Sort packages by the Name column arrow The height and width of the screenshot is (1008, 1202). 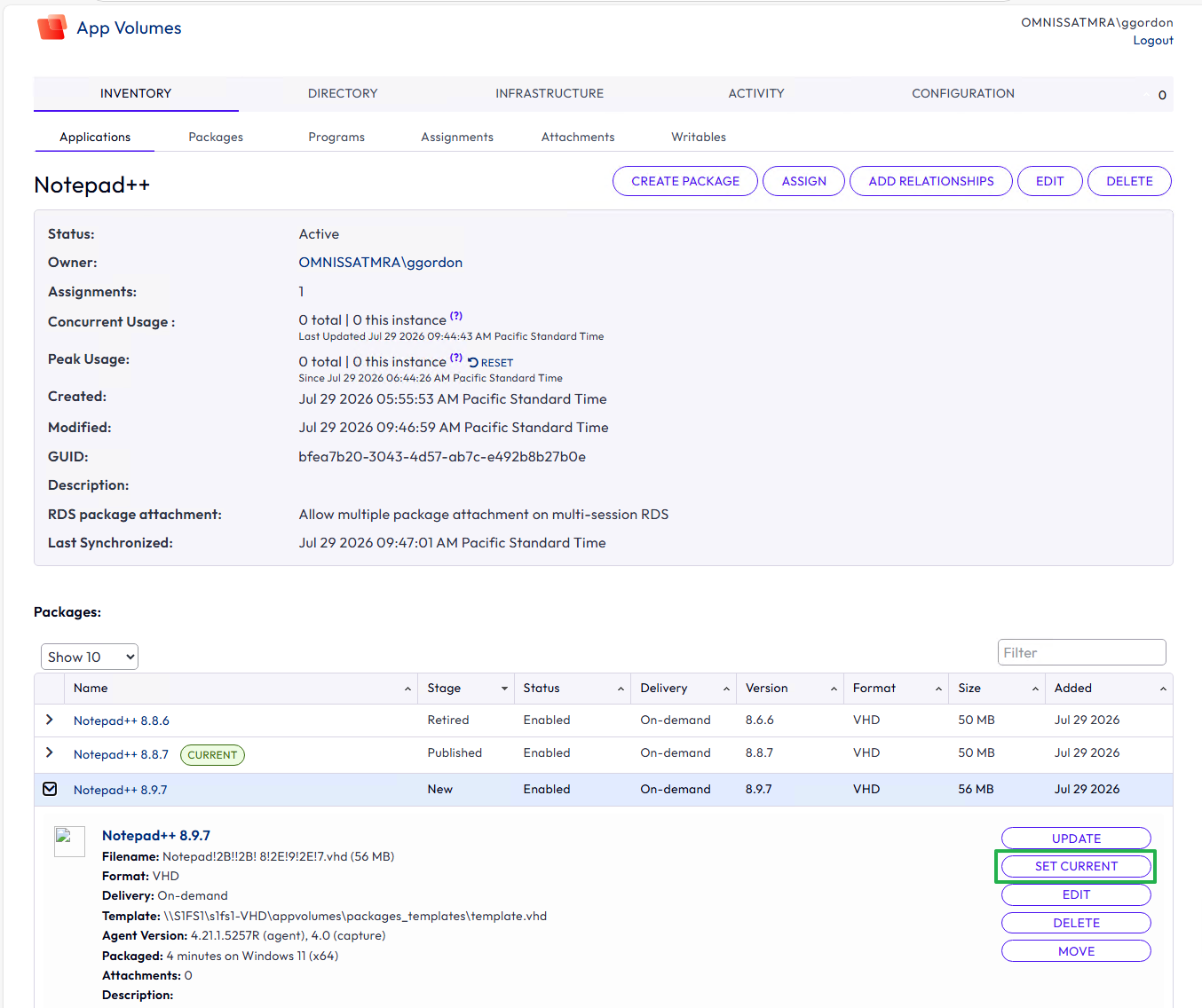407,689
